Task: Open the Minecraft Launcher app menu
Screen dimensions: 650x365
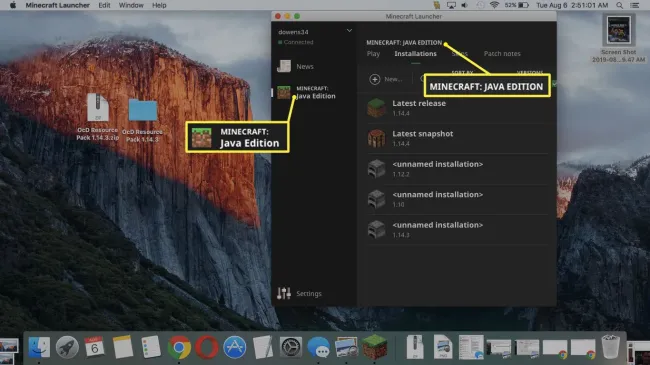Action: coord(58,5)
